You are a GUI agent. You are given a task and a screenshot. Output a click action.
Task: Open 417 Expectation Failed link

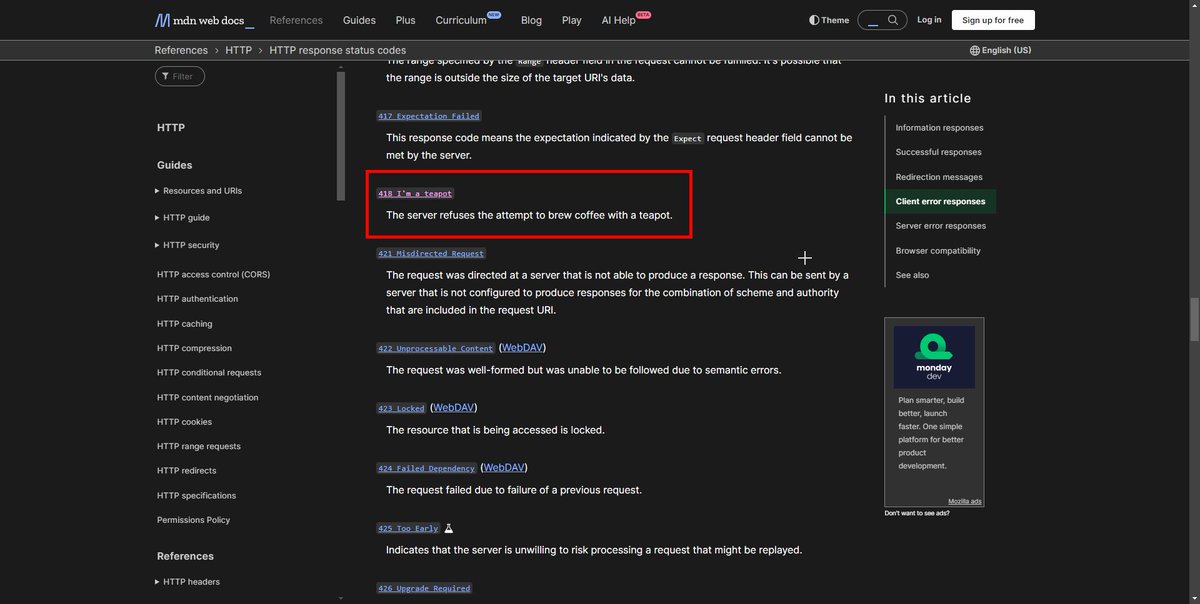pos(429,116)
